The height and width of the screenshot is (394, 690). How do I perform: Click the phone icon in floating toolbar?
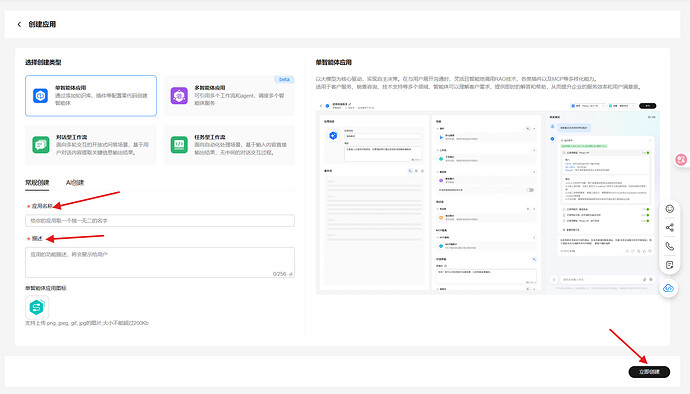coord(669,247)
